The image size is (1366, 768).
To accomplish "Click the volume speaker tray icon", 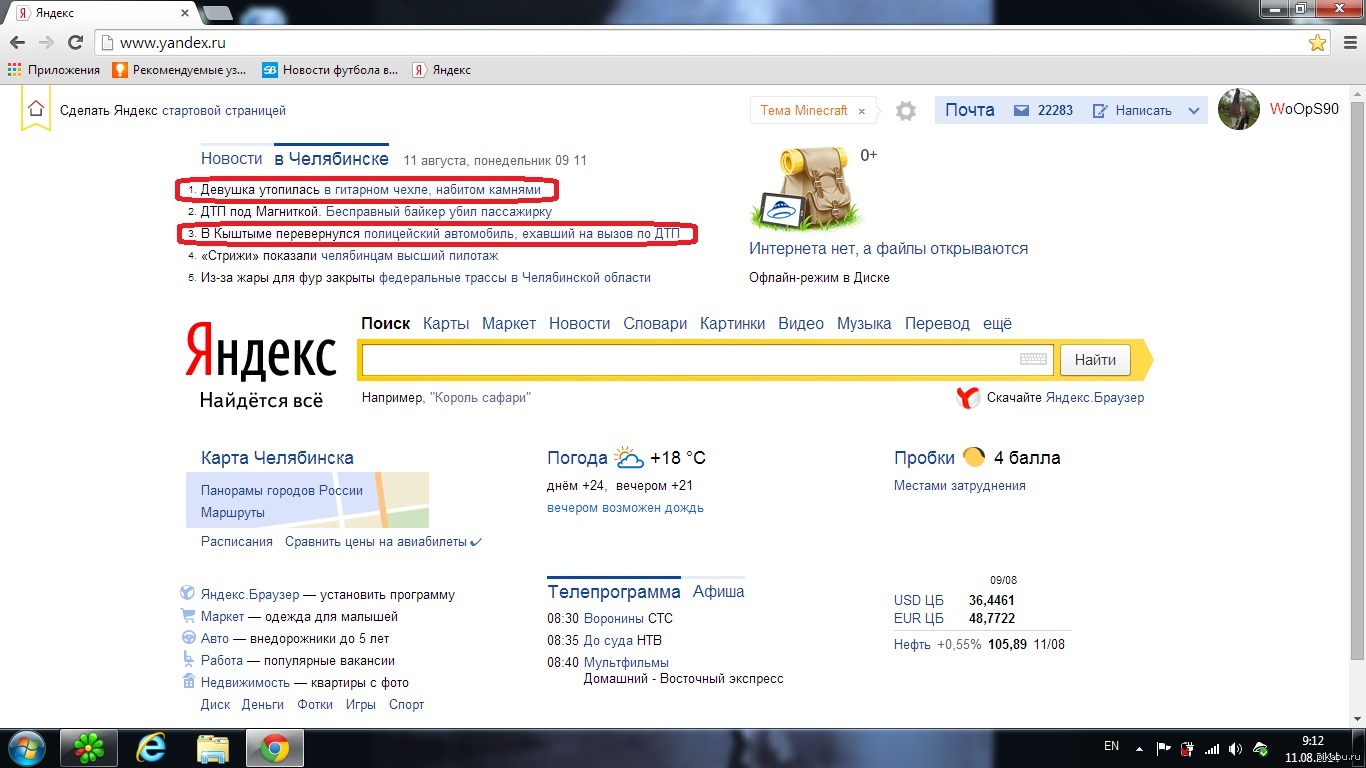I will [1236, 748].
